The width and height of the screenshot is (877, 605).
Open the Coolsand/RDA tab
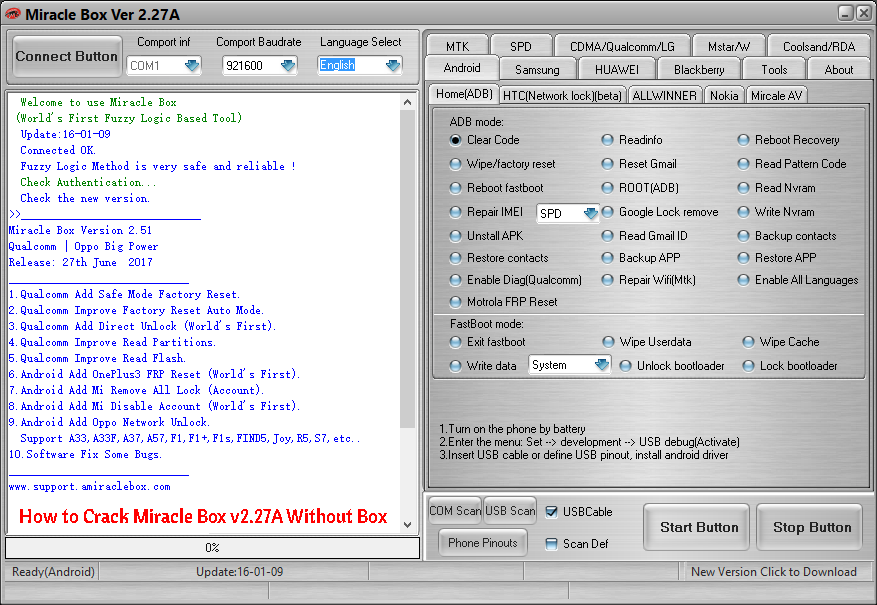pyautogui.click(x=819, y=46)
